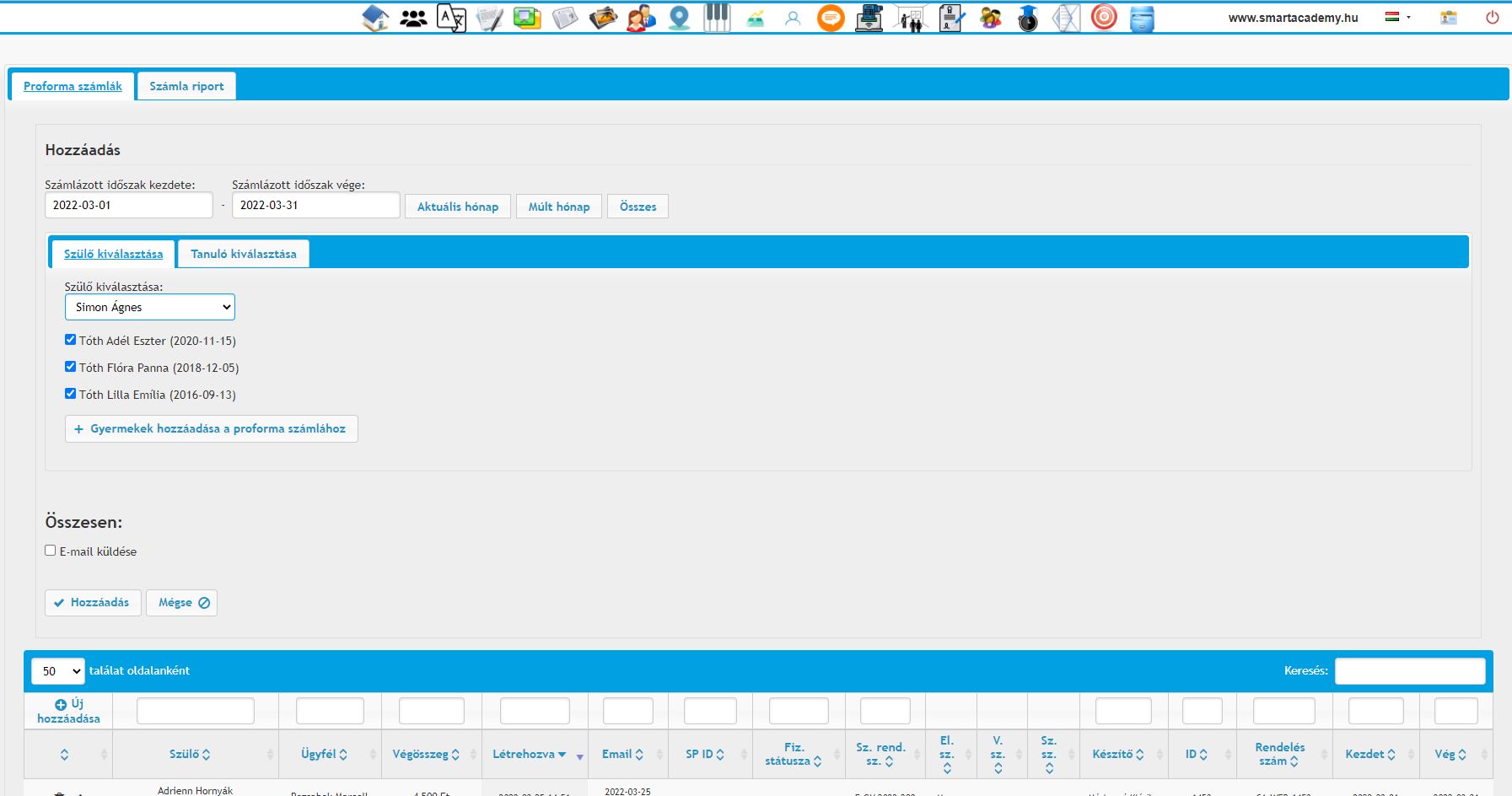Click the Múlt hónap button
The height and width of the screenshot is (796, 1512).
tap(559, 207)
